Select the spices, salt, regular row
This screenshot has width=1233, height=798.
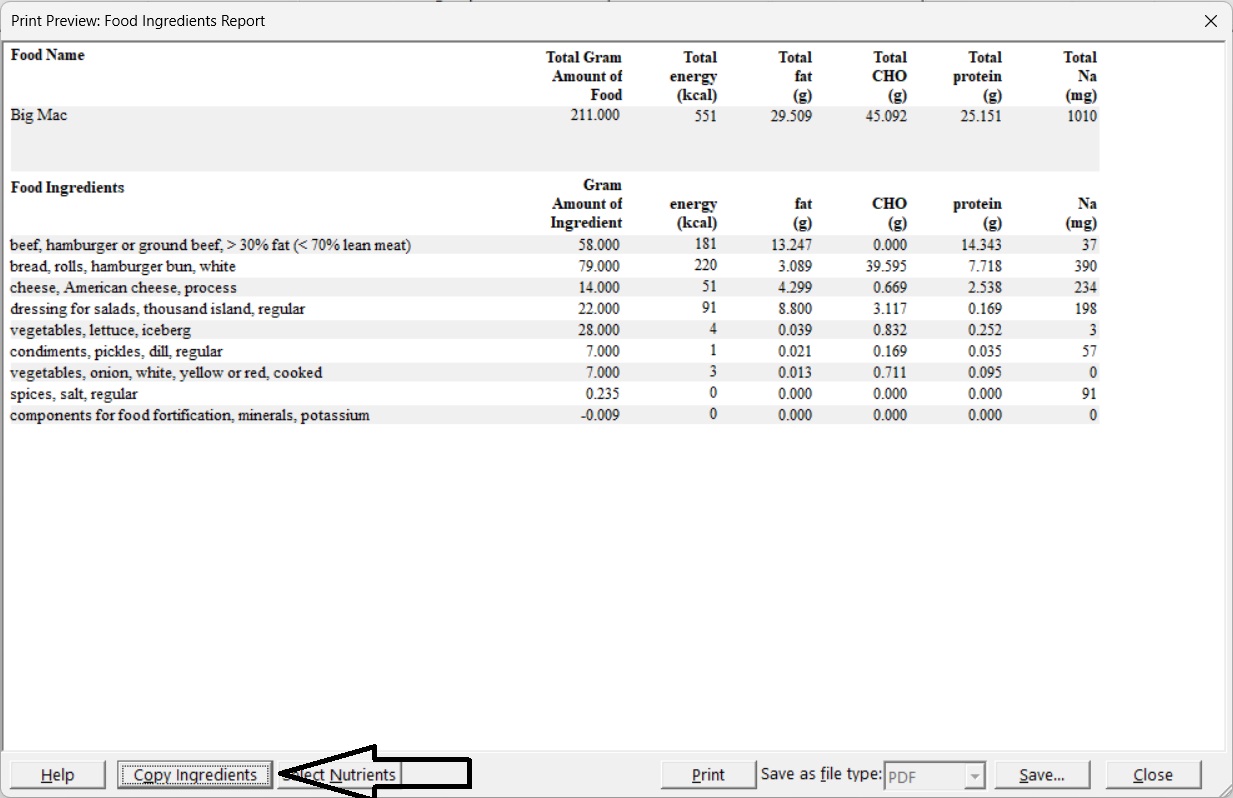point(74,394)
